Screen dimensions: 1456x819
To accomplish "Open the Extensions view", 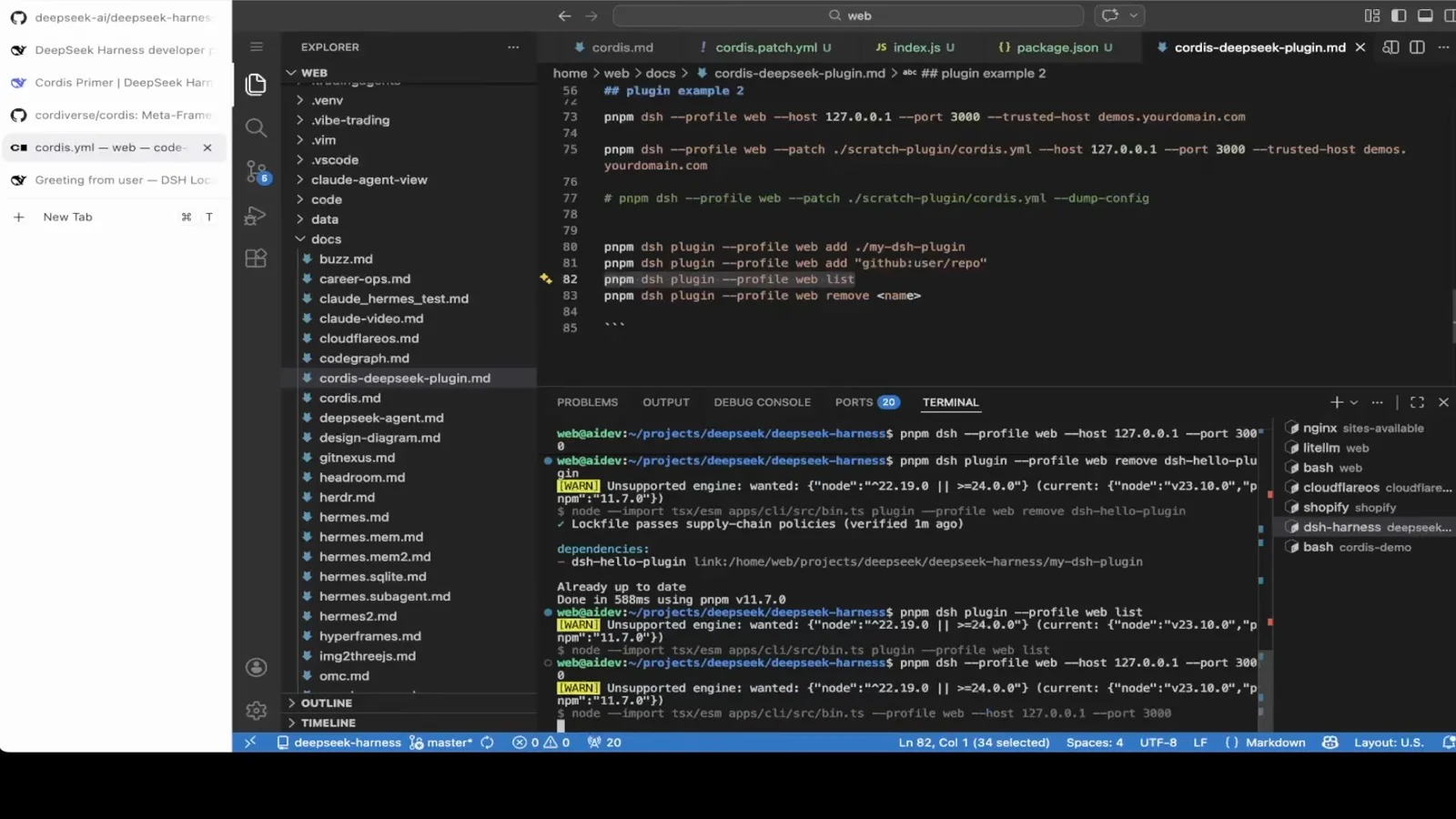I will (x=256, y=258).
